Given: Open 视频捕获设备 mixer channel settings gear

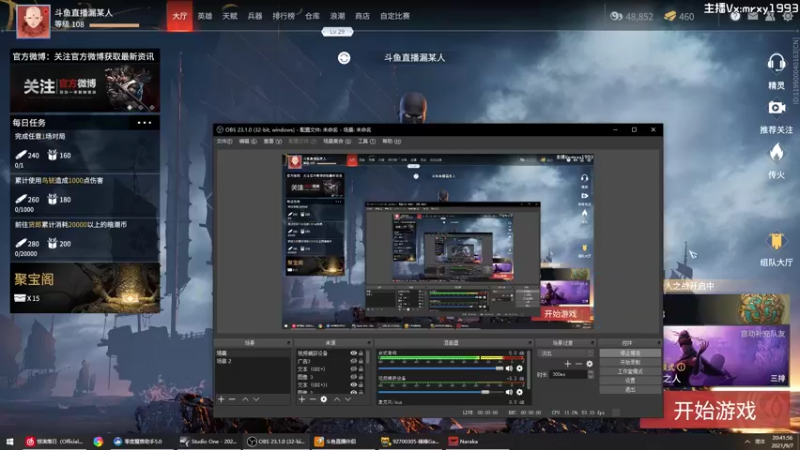Looking at the screenshot, I should [519, 392].
